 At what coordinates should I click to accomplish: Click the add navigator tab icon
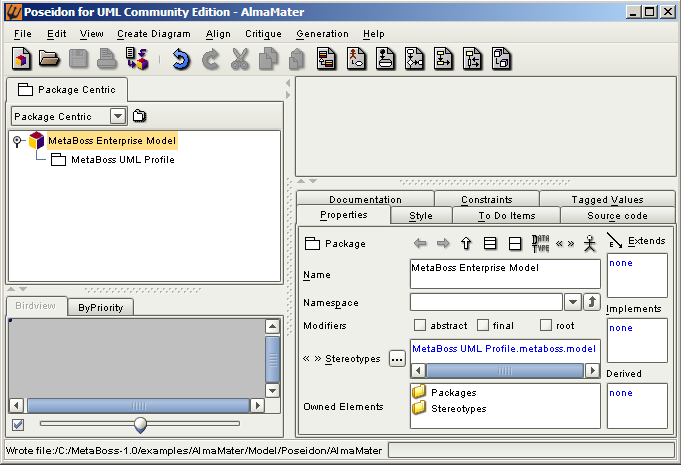pos(139,116)
